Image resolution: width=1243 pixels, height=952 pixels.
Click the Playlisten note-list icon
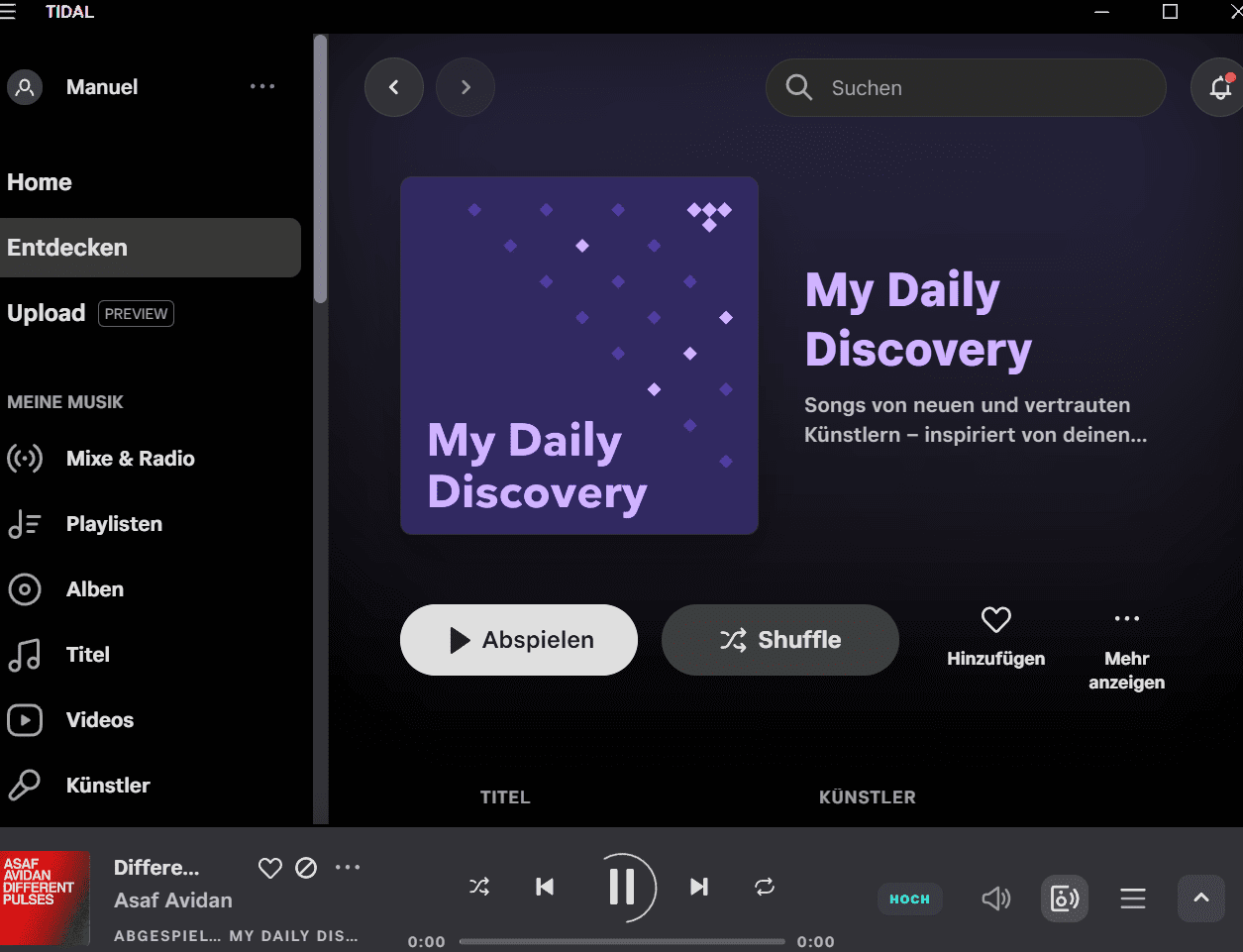[25, 524]
